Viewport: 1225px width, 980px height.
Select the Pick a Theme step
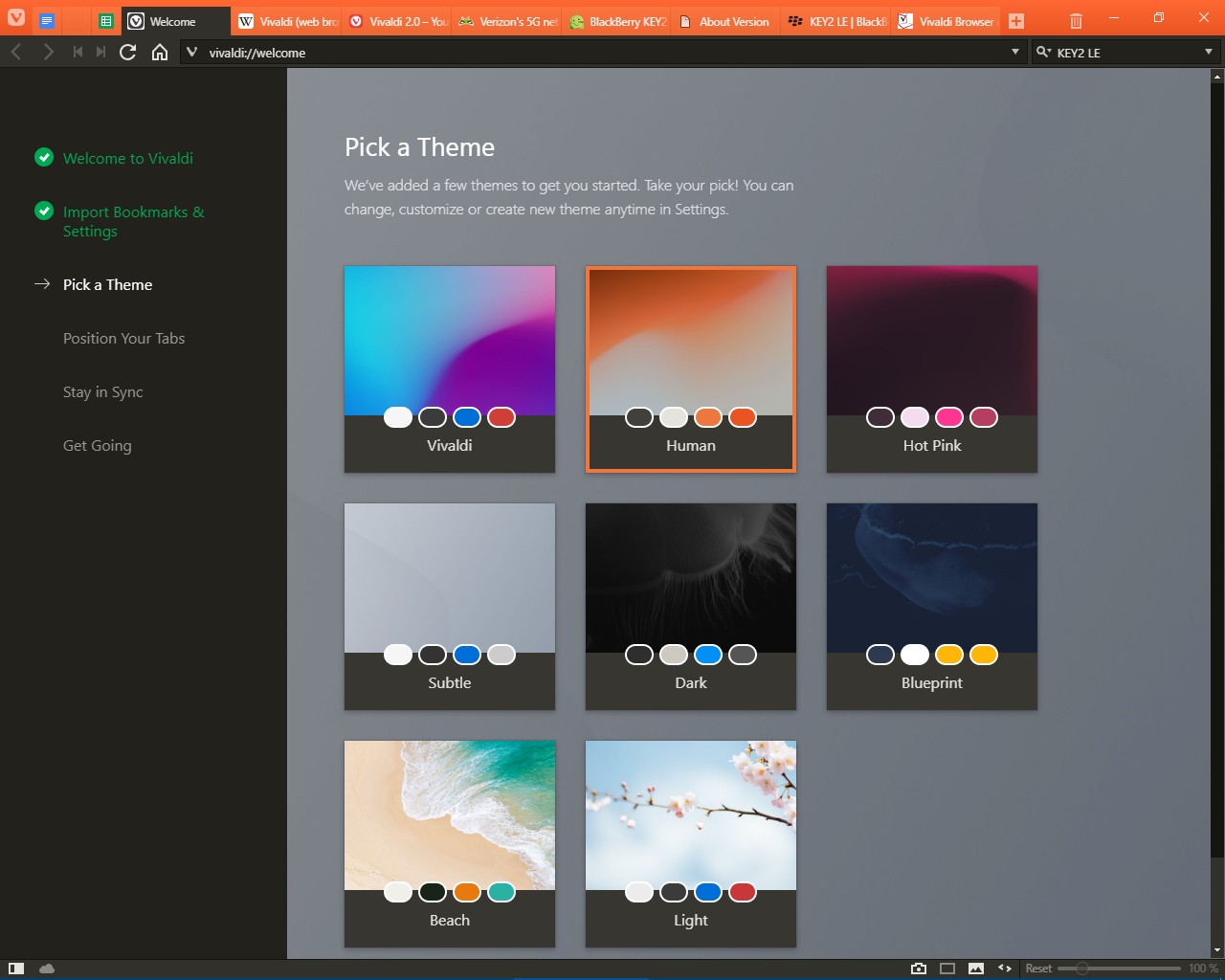(107, 284)
